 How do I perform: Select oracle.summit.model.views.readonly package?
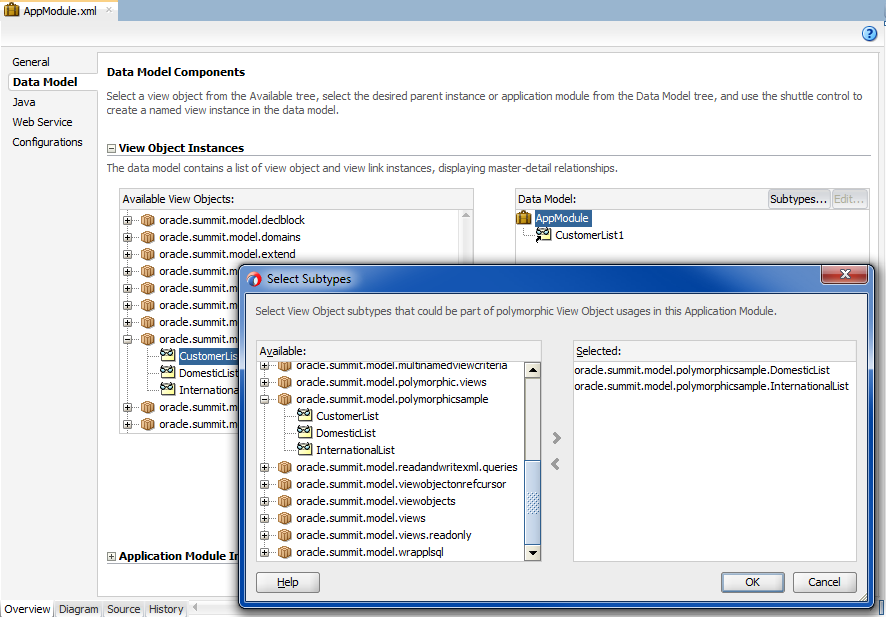click(383, 535)
